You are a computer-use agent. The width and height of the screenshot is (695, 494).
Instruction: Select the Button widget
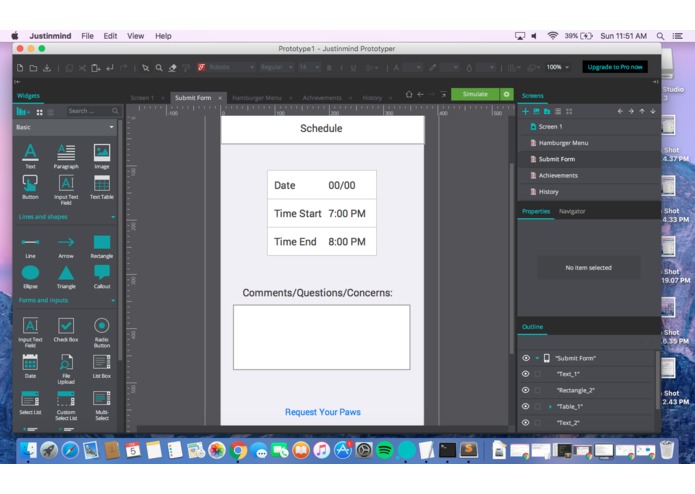30,187
